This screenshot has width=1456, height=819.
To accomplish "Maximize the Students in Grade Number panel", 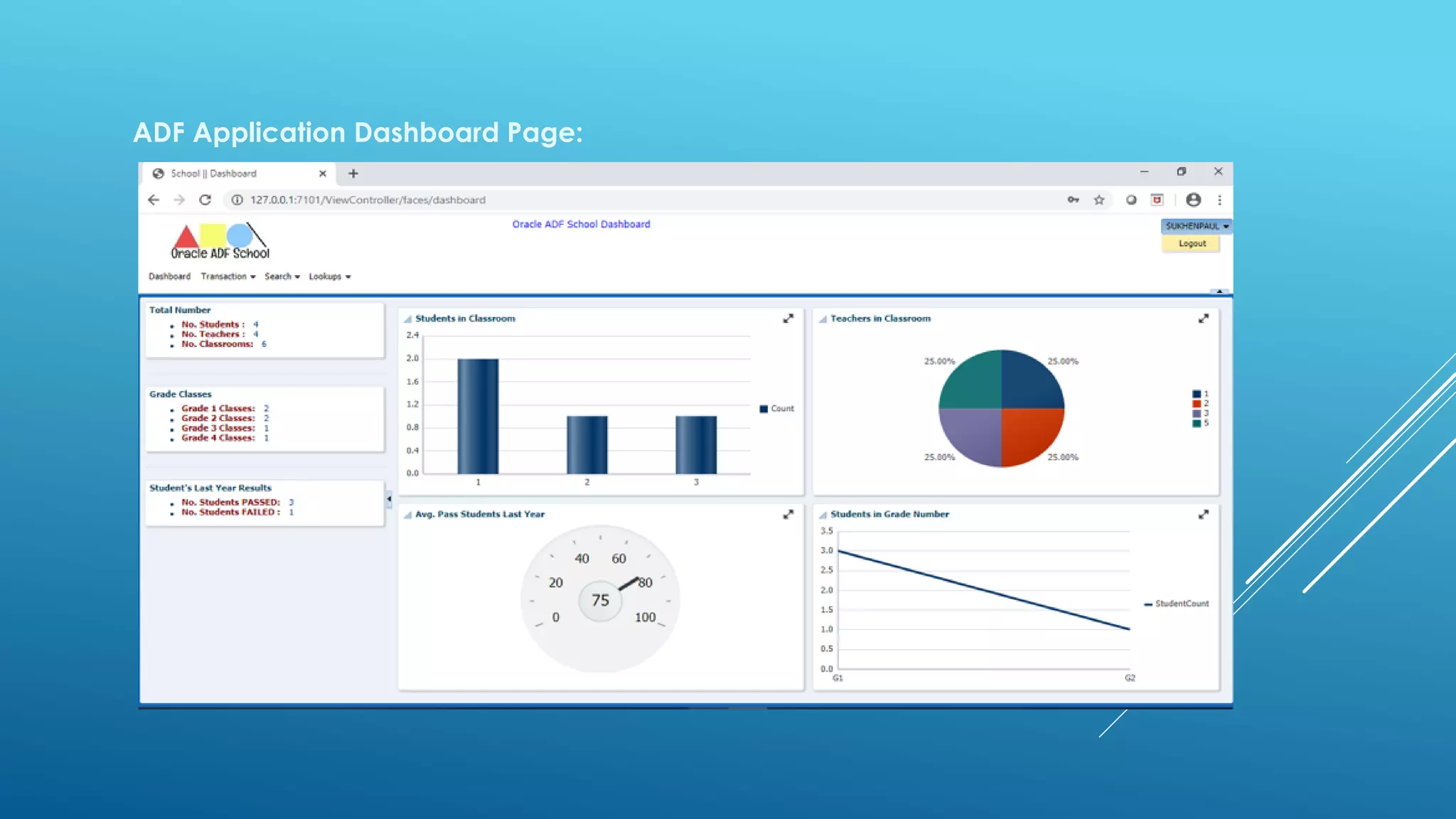I will (x=1203, y=514).
